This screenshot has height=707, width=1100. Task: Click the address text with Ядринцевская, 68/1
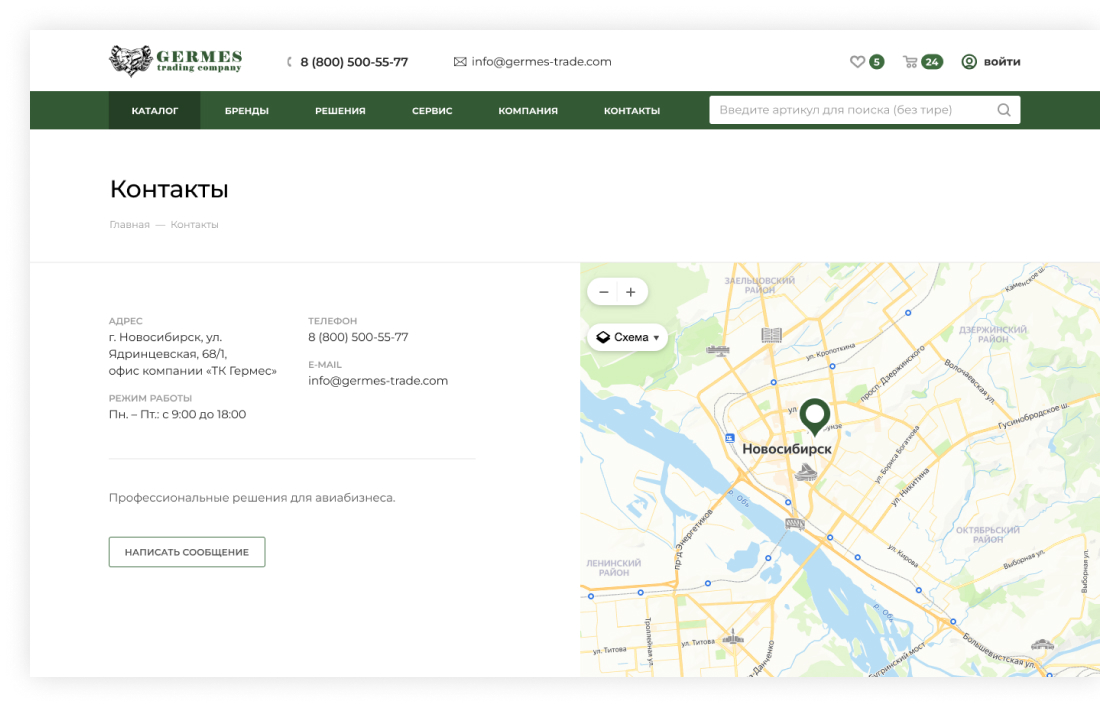192,354
